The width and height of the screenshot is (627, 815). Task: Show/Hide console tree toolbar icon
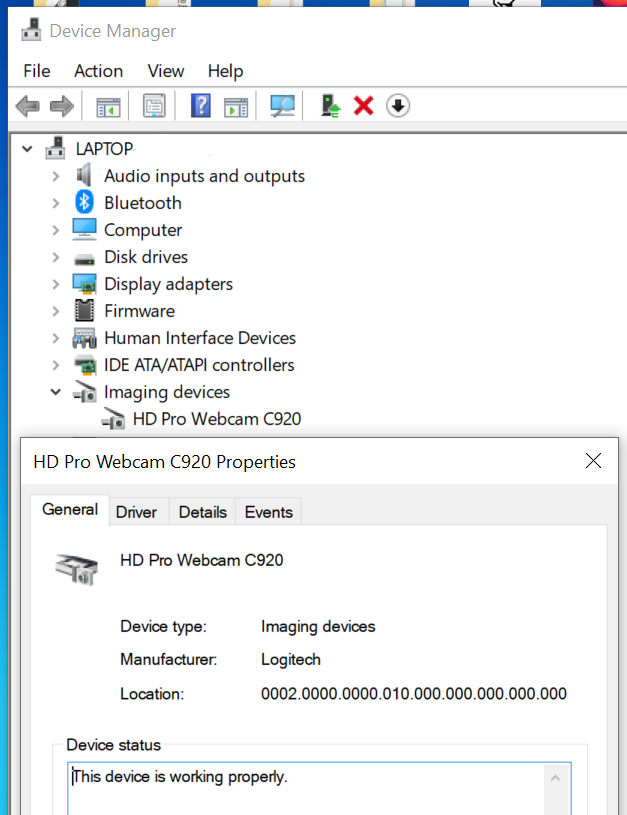point(108,107)
